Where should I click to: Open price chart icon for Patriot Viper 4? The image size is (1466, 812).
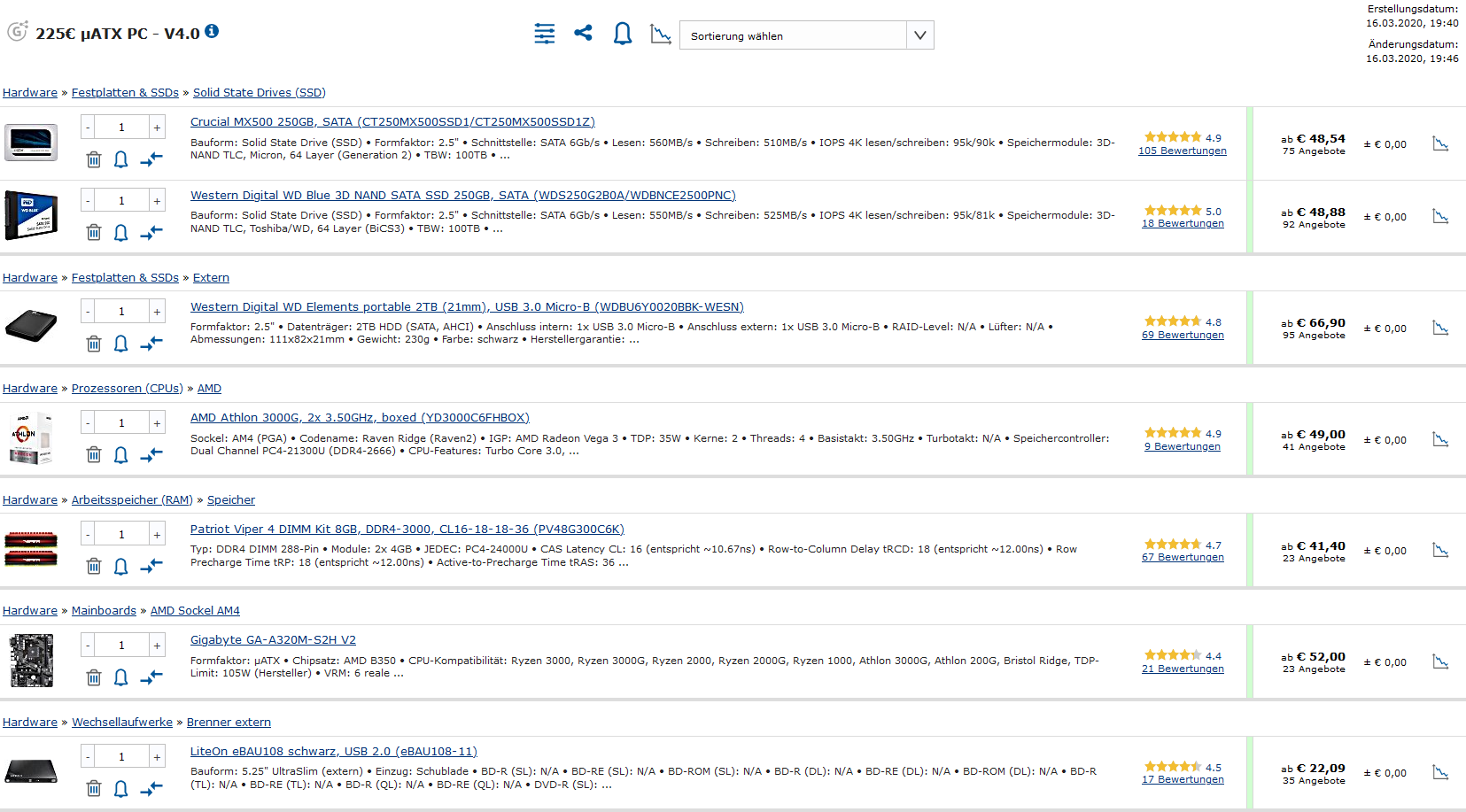1440,550
